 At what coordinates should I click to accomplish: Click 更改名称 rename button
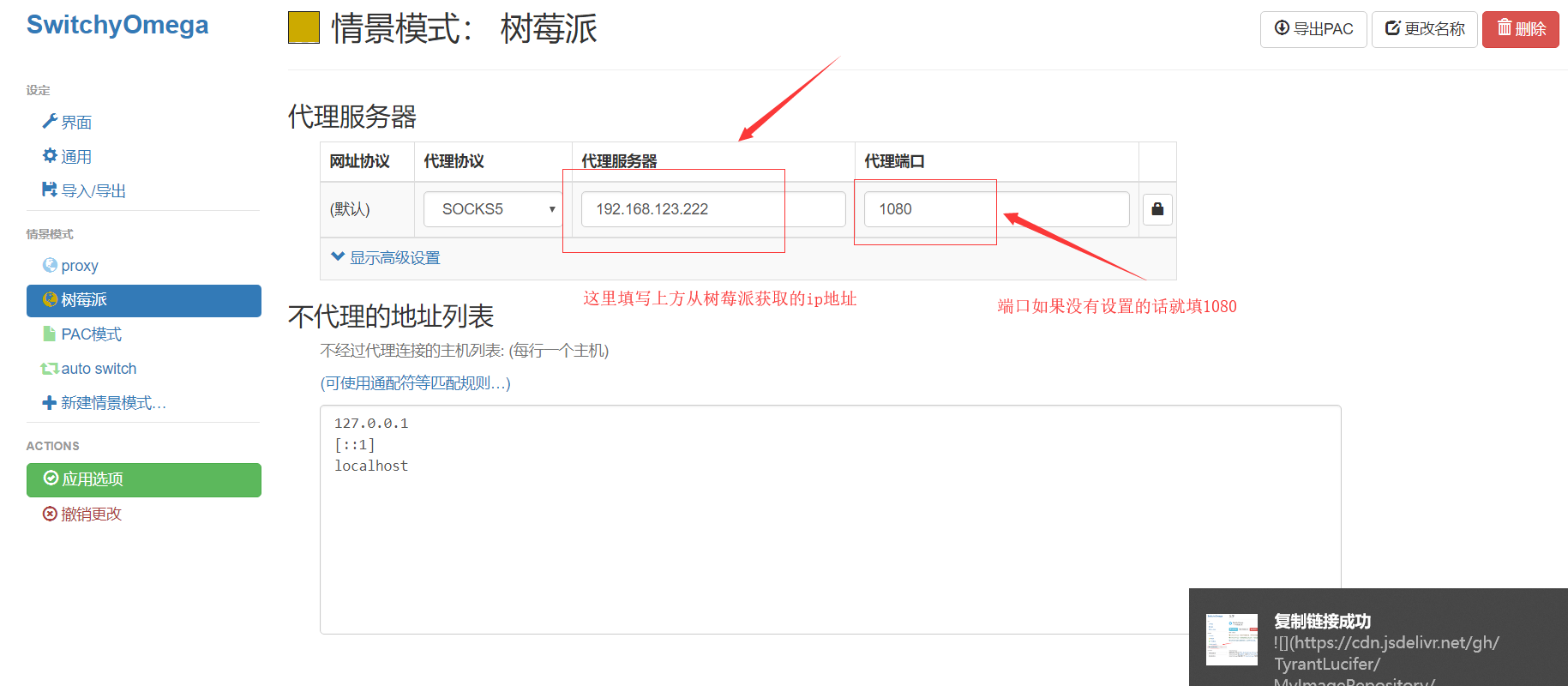tap(1425, 29)
